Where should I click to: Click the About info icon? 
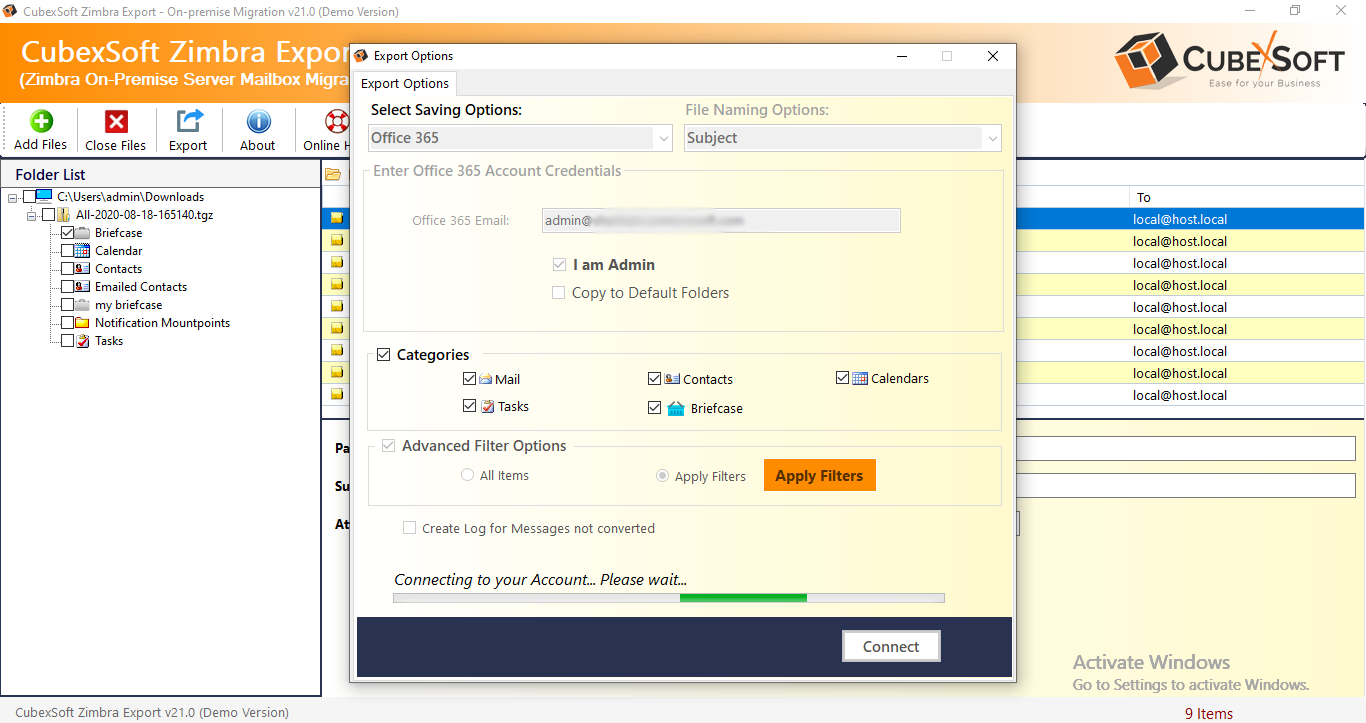pos(258,122)
